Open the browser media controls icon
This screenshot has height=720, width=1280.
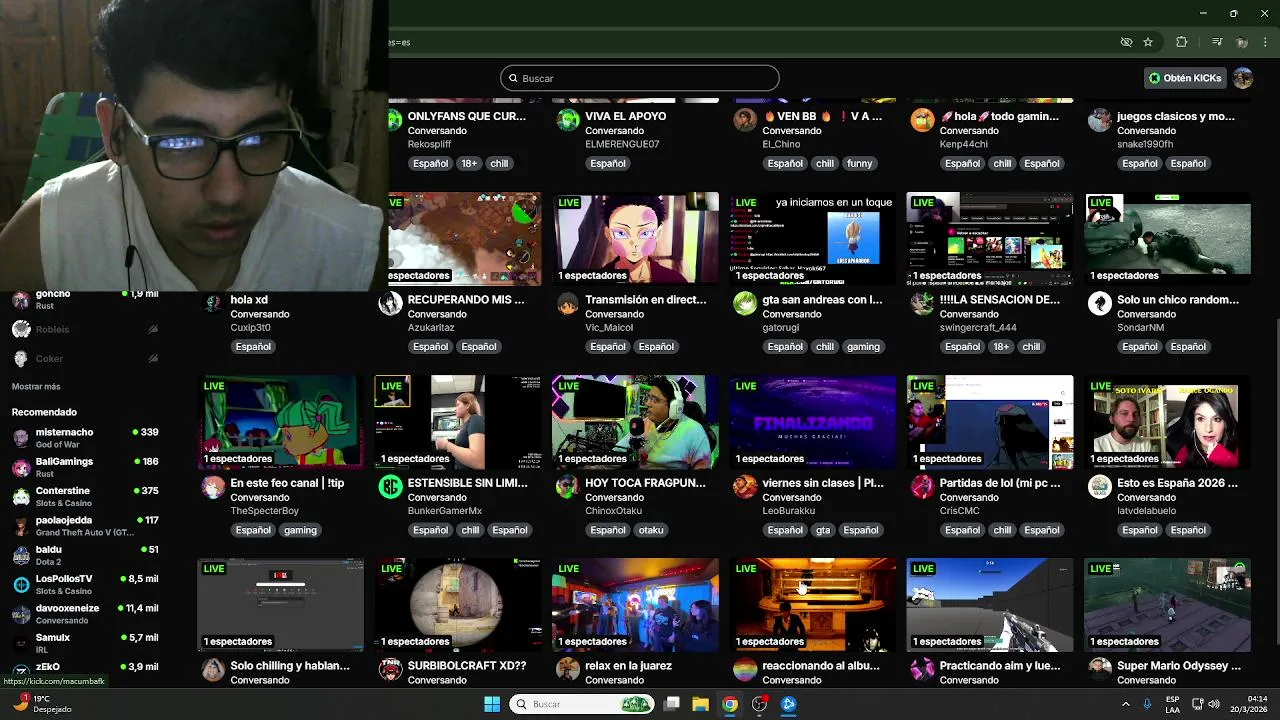(x=1217, y=42)
